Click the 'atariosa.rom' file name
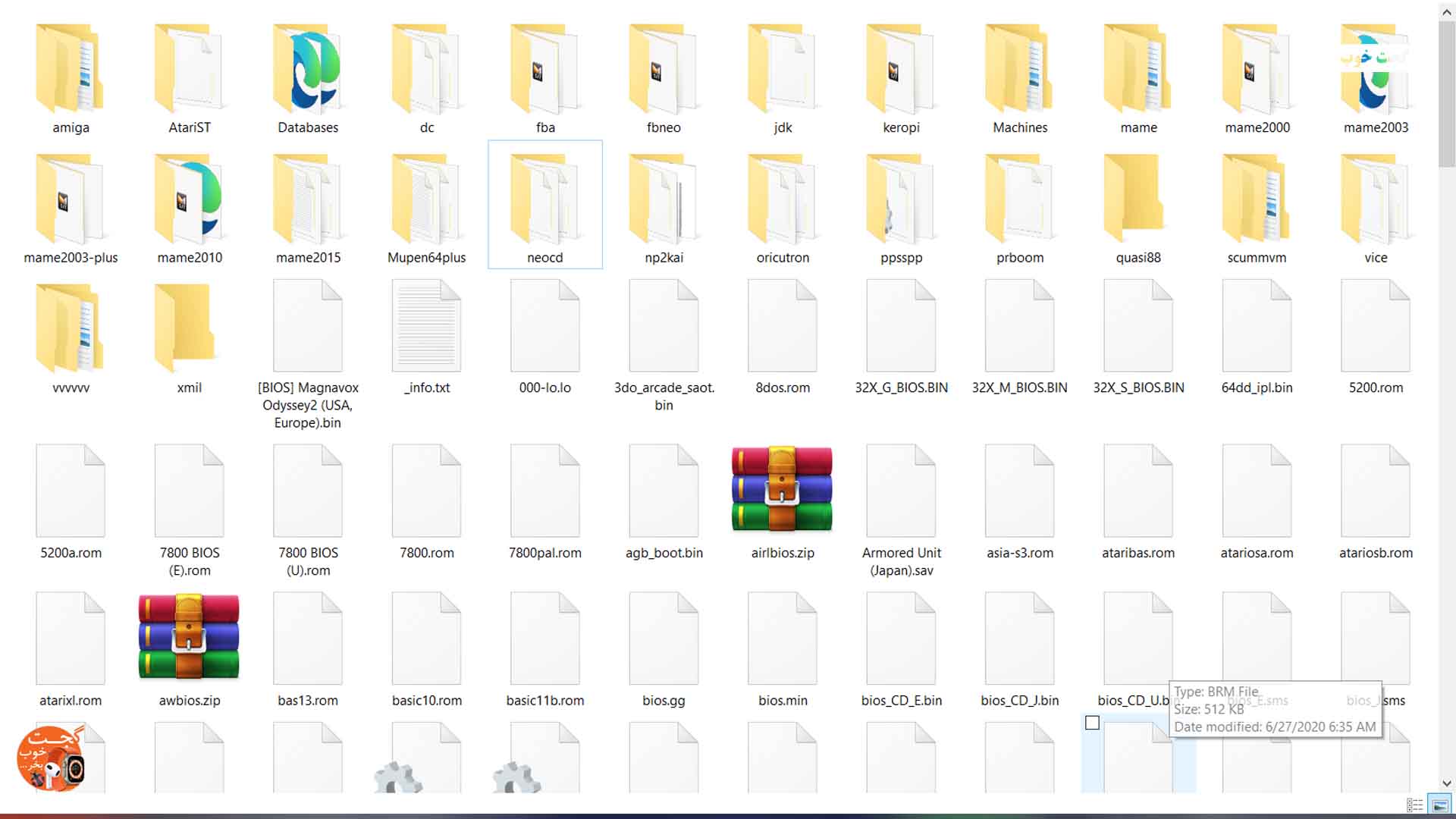 pyautogui.click(x=1257, y=553)
